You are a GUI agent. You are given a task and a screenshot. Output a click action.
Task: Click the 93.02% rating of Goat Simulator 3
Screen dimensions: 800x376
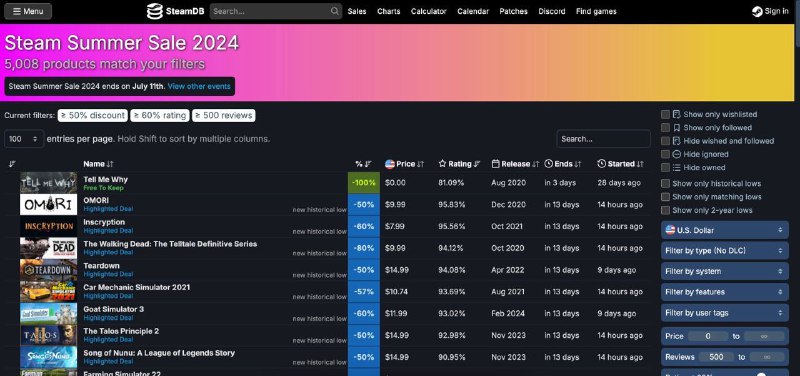[452, 313]
